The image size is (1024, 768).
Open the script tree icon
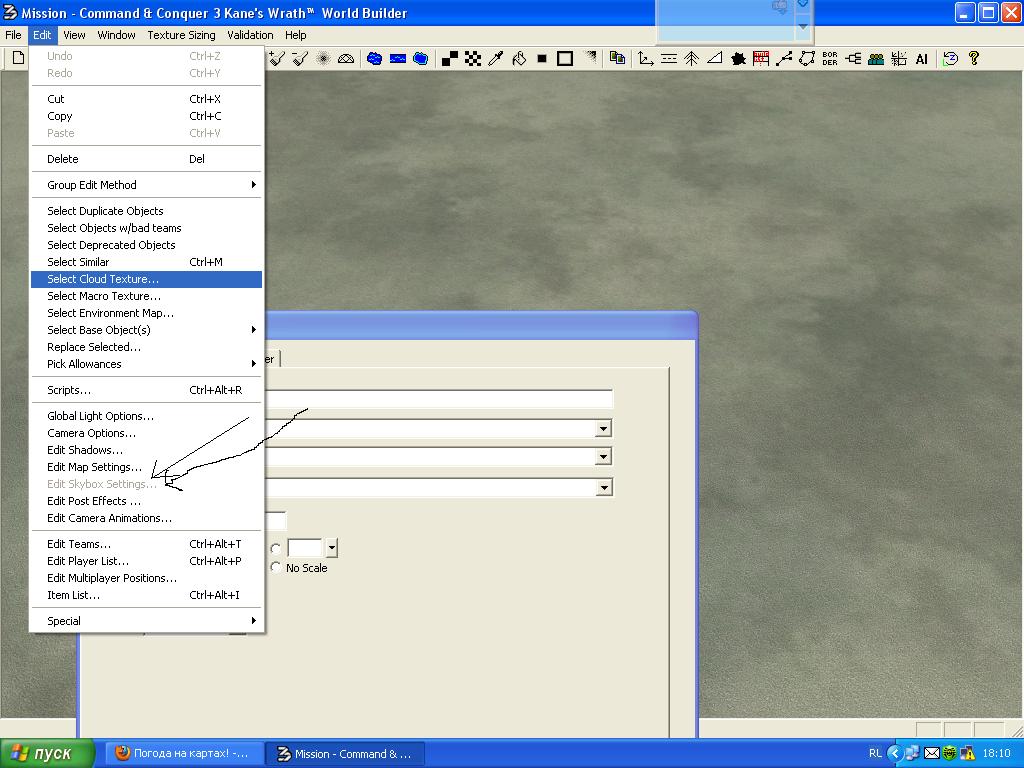point(853,59)
